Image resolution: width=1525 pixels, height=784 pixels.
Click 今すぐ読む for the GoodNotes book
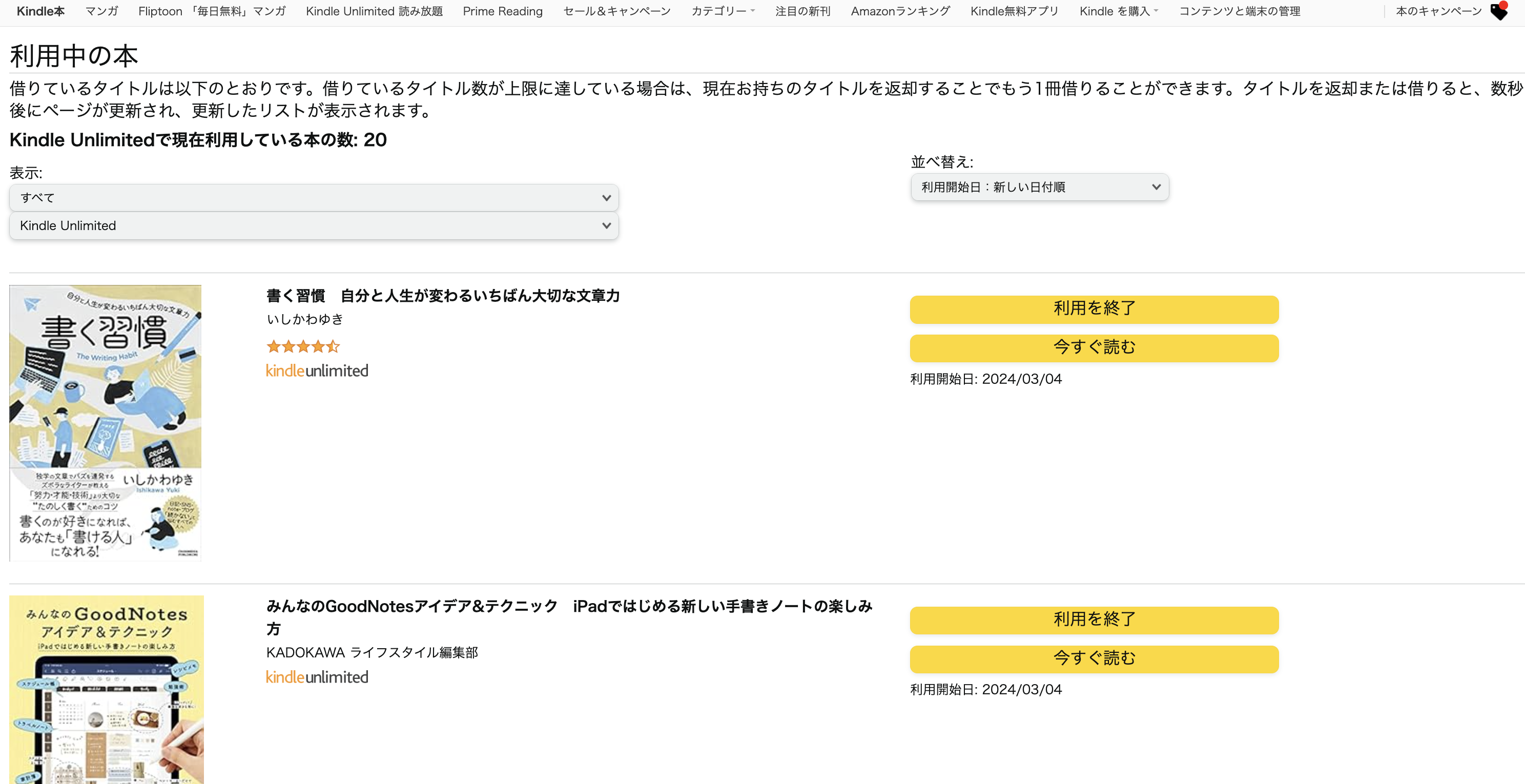tap(1094, 658)
